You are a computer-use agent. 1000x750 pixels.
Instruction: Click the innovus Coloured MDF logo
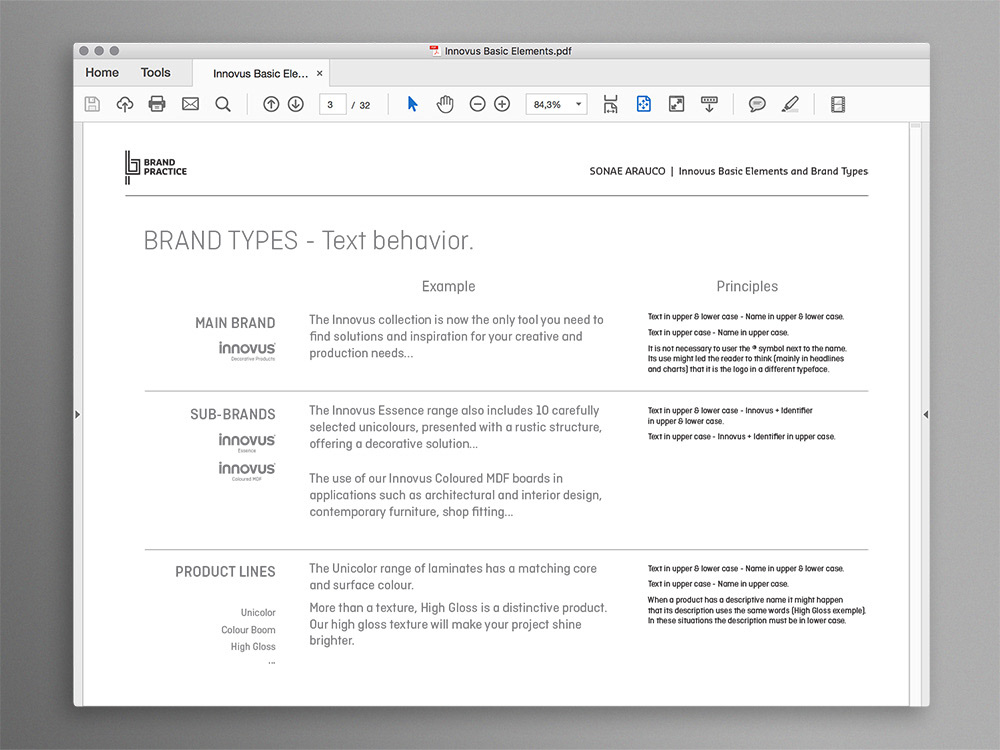(247, 471)
